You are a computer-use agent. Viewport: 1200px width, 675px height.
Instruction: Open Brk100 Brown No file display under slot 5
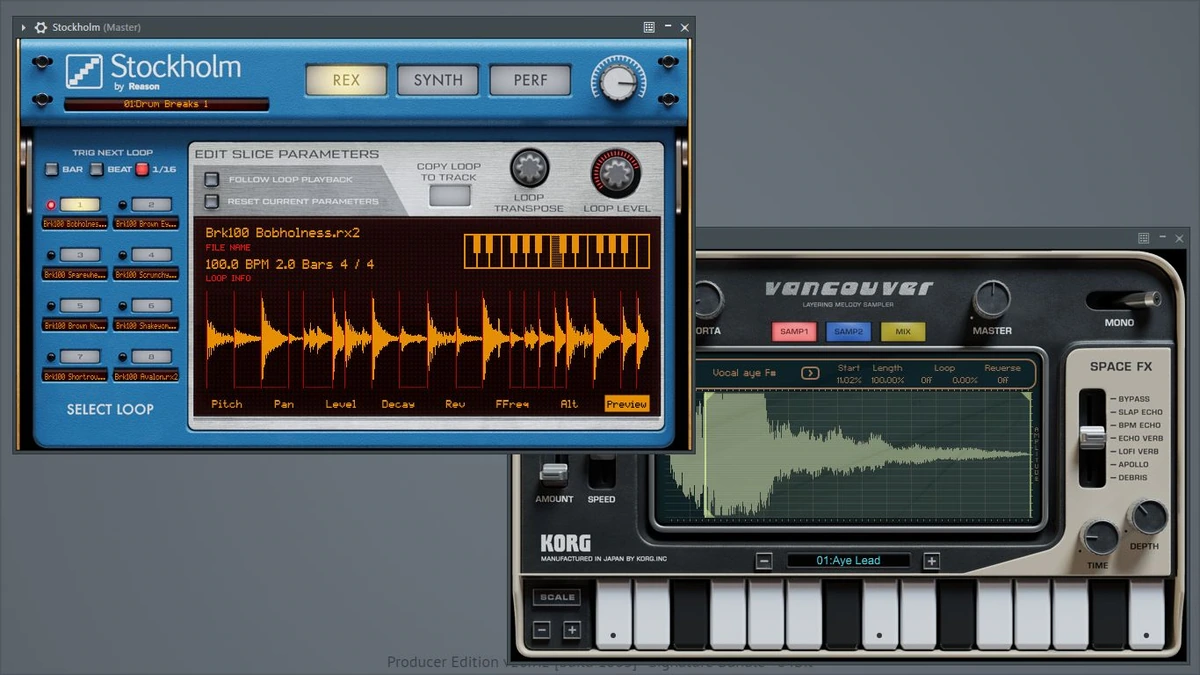point(75,325)
